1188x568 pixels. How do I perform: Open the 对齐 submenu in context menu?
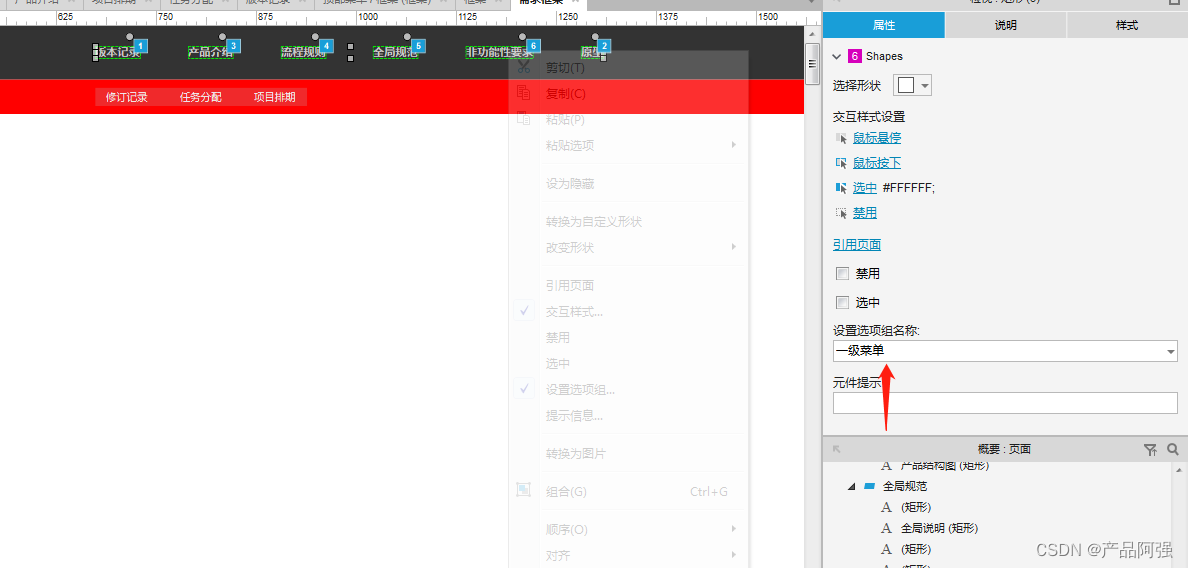[628, 555]
